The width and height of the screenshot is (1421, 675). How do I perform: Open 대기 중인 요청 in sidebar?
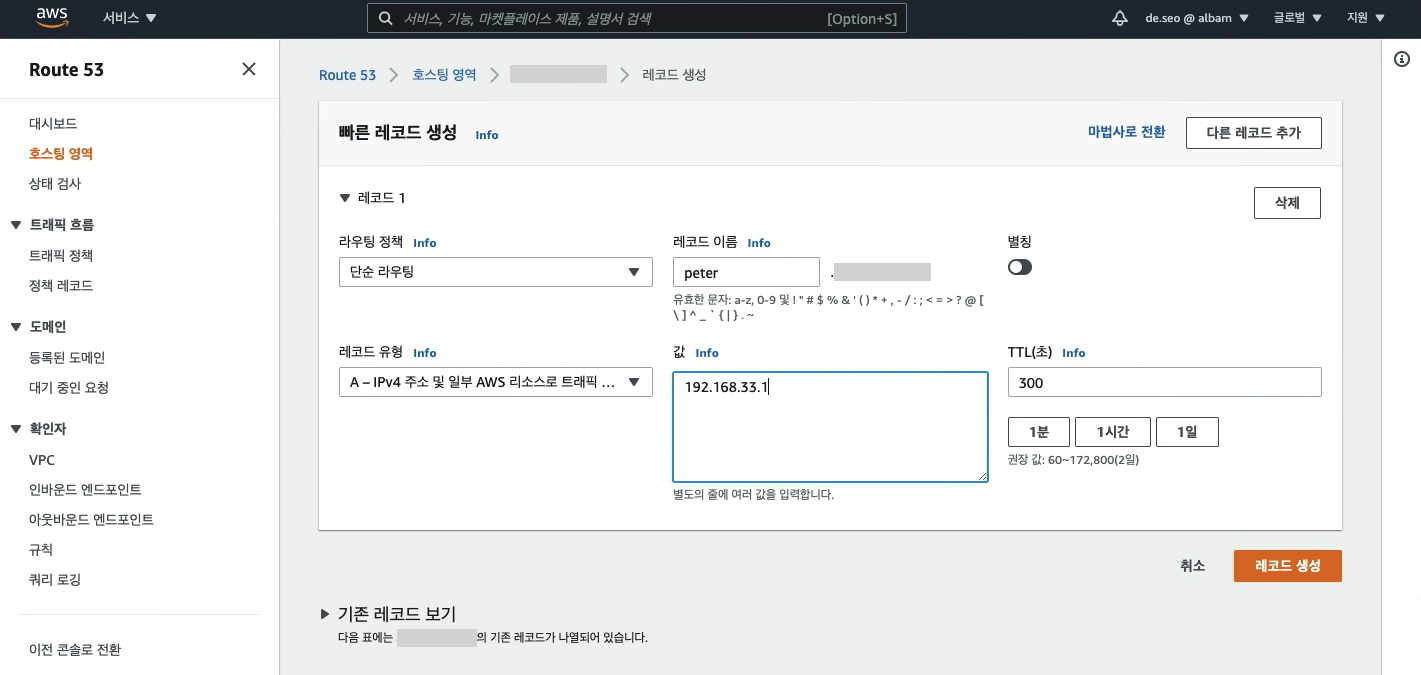click(69, 388)
